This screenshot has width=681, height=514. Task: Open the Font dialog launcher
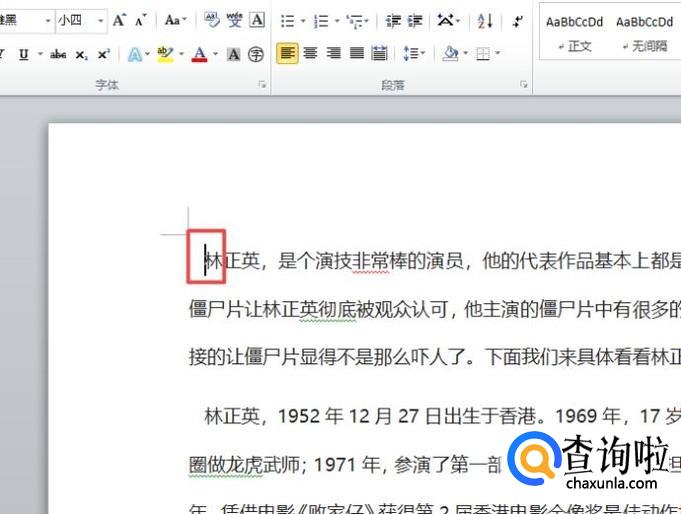pos(262,84)
